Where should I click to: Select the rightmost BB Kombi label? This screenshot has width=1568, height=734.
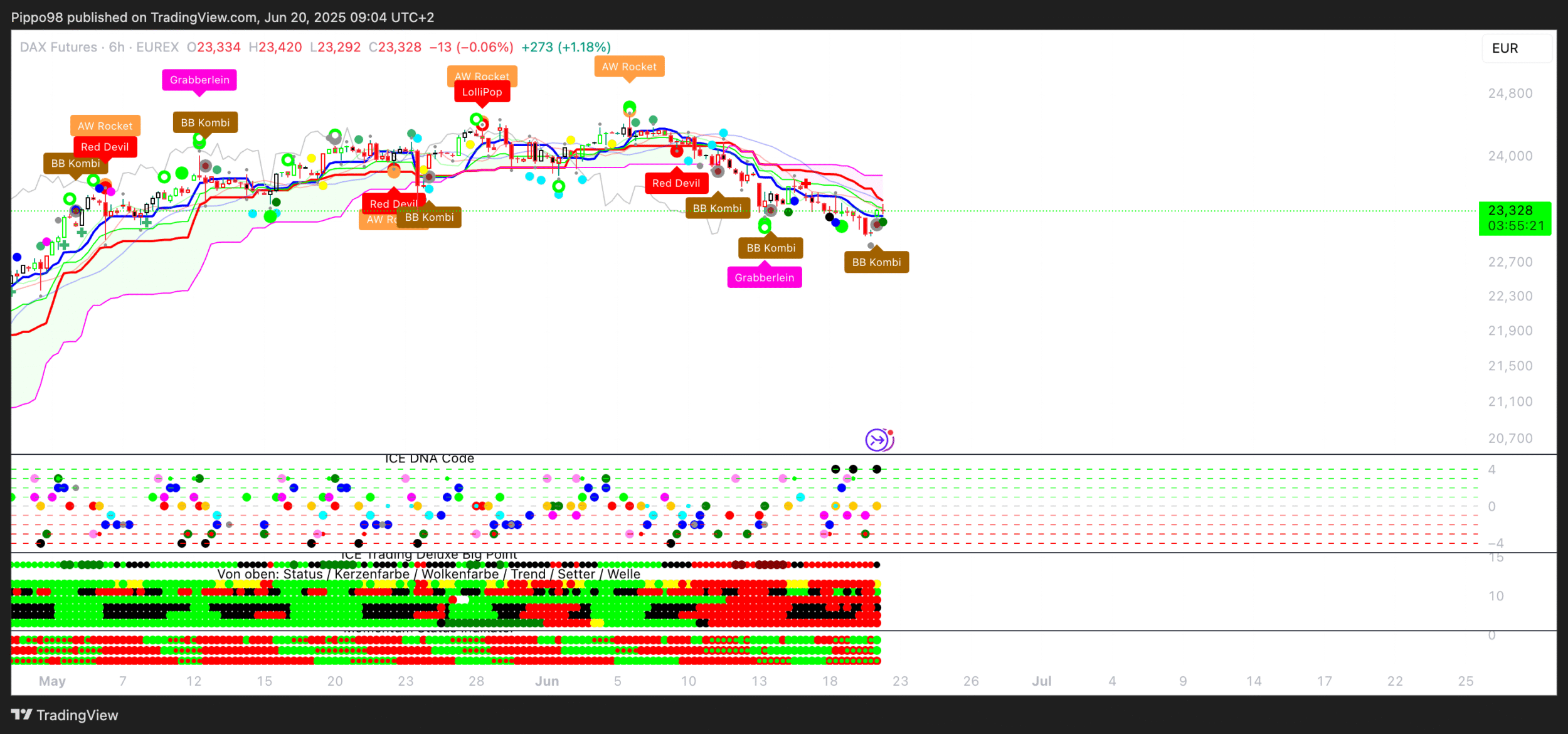(876, 262)
